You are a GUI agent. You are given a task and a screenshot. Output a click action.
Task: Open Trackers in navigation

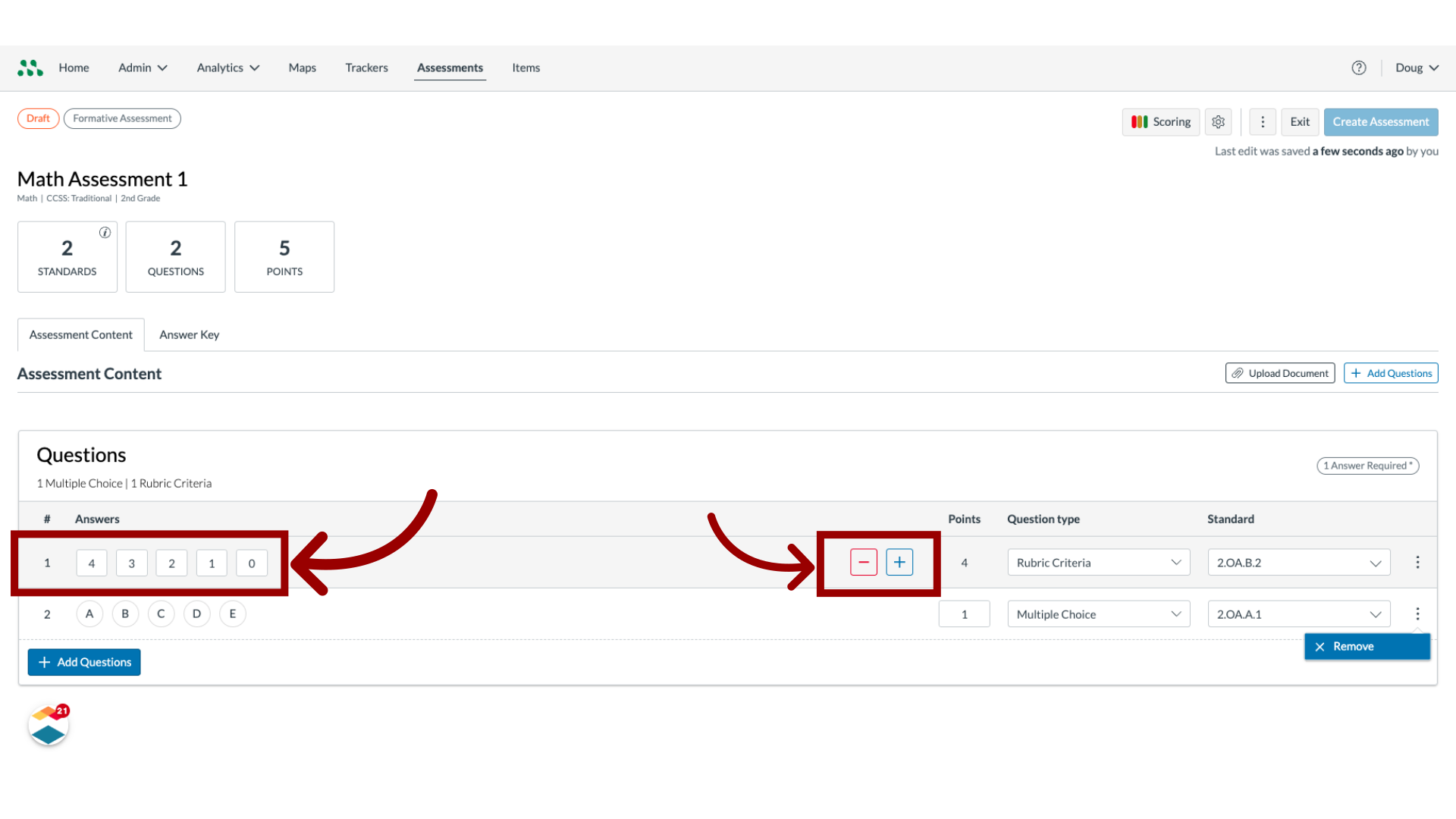click(367, 68)
